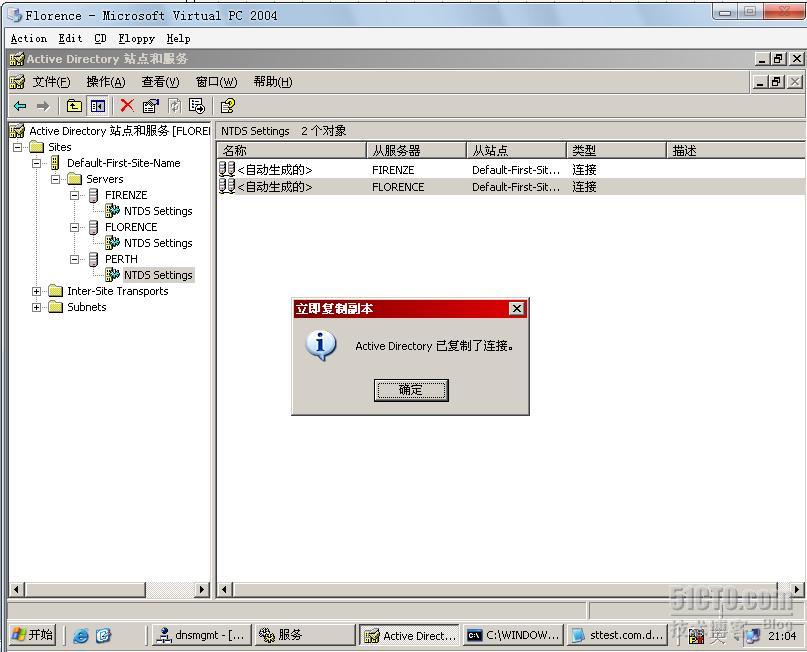
Task: Select FLORENCE server cell in list
Action: (398, 187)
